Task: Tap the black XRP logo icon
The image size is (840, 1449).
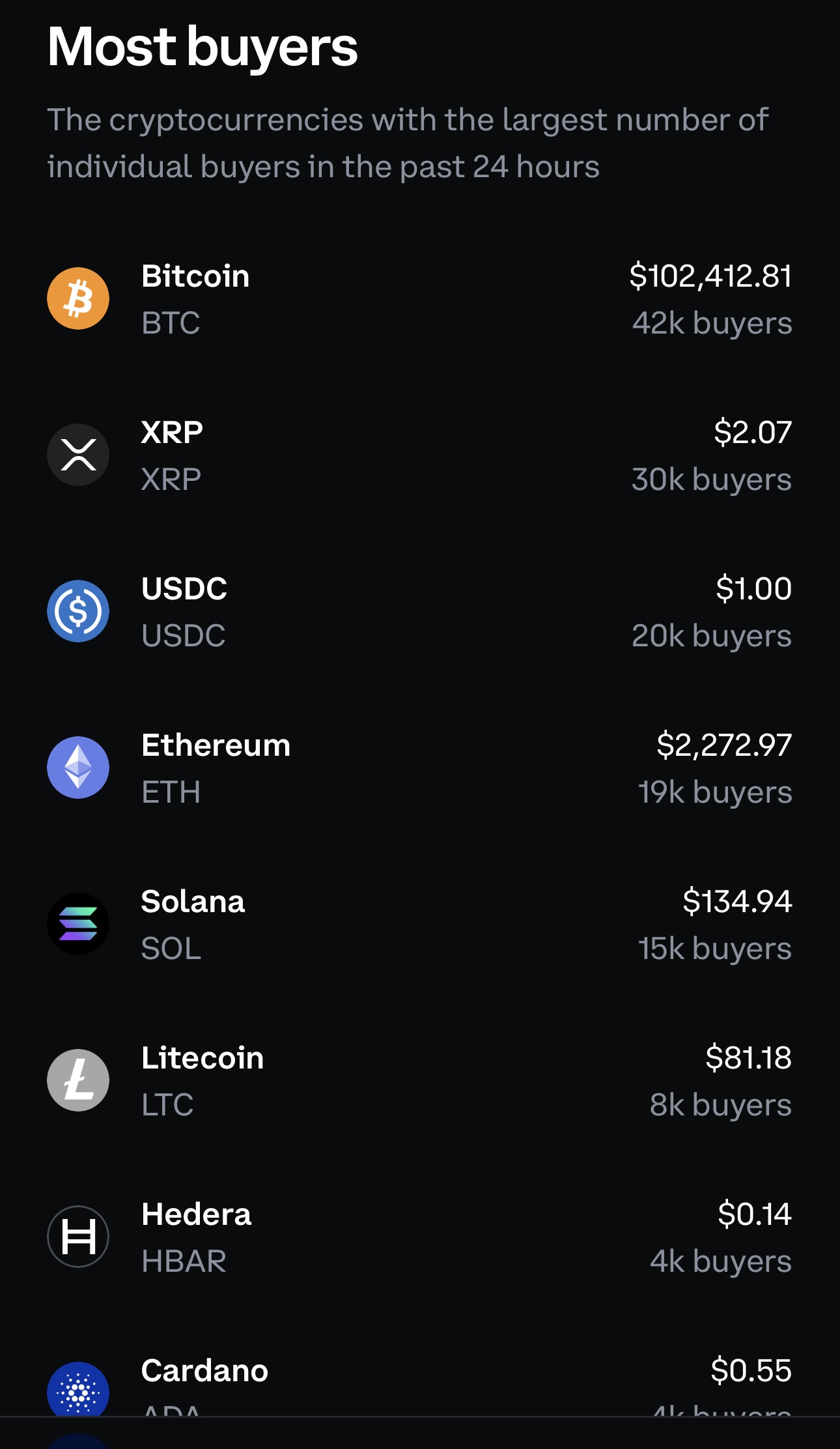Action: 78,455
